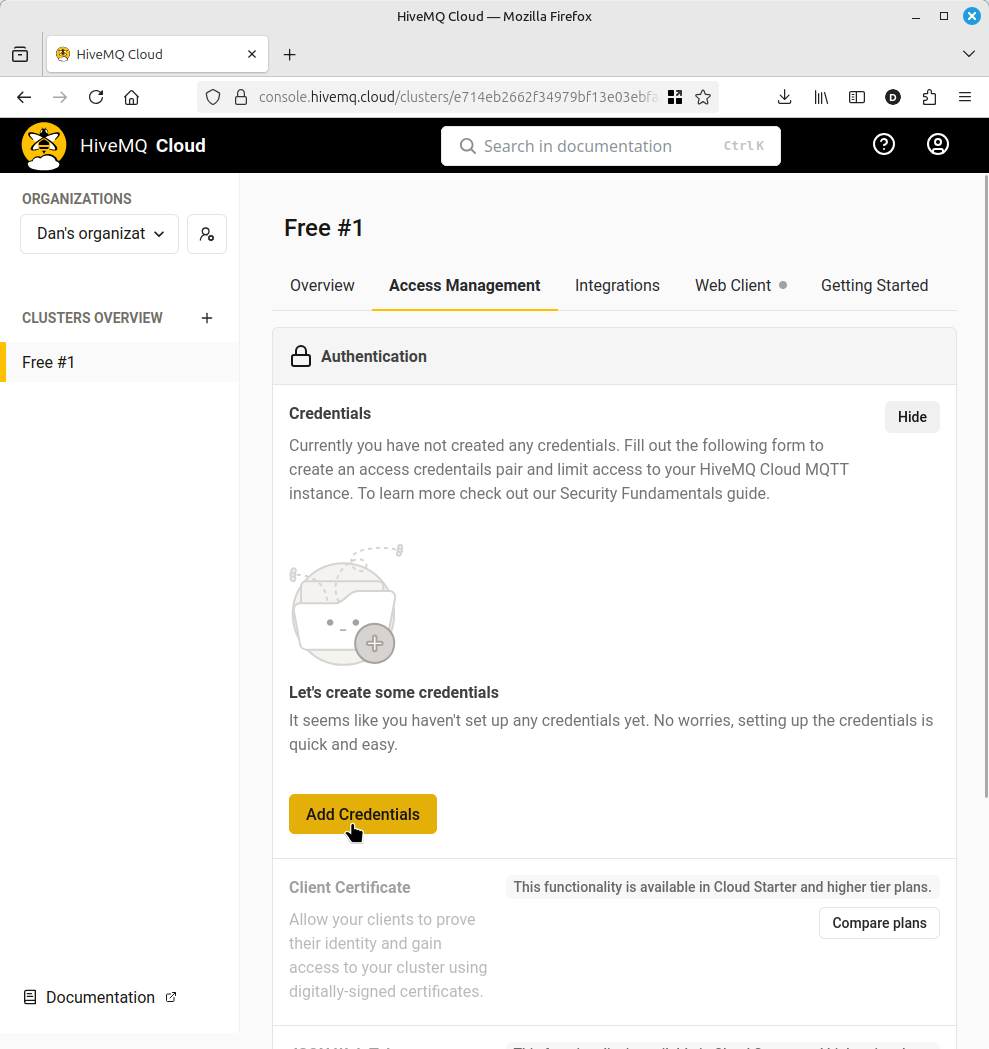The height and width of the screenshot is (1049, 989).
Task: Open Firefox application hamburger menu
Action: 965,97
